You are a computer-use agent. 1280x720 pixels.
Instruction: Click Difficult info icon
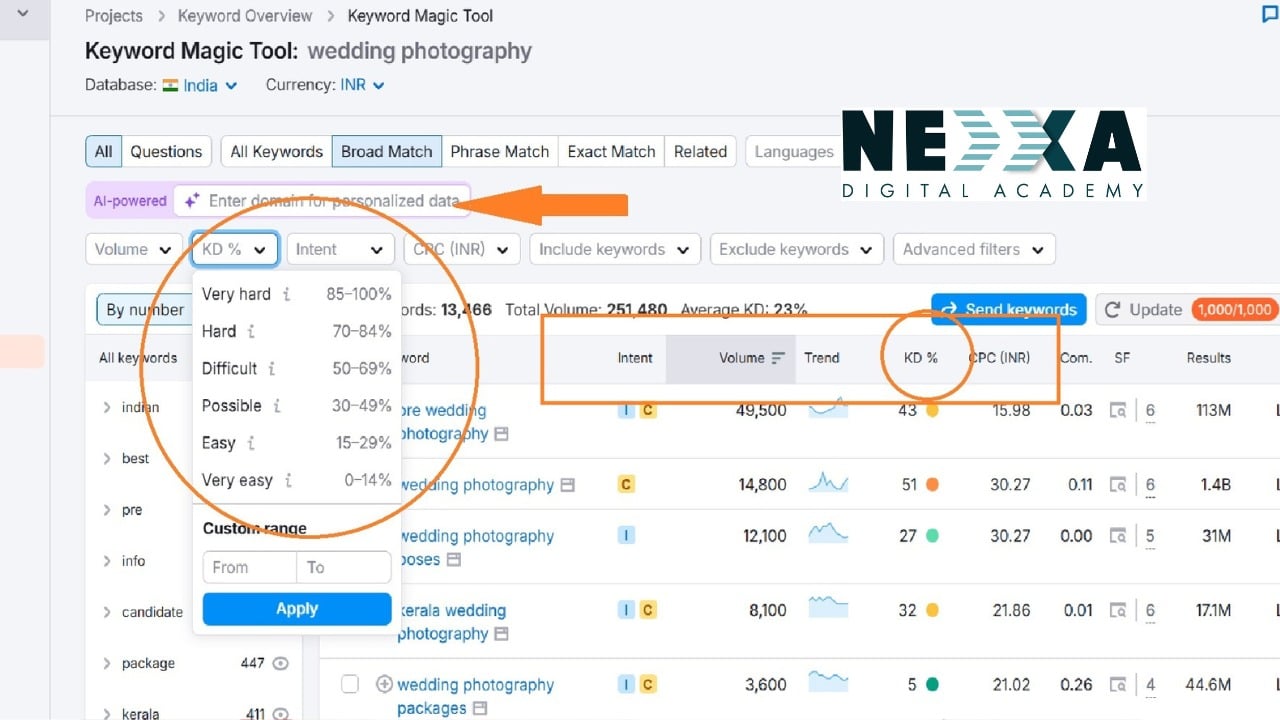pyautogui.click(x=271, y=369)
